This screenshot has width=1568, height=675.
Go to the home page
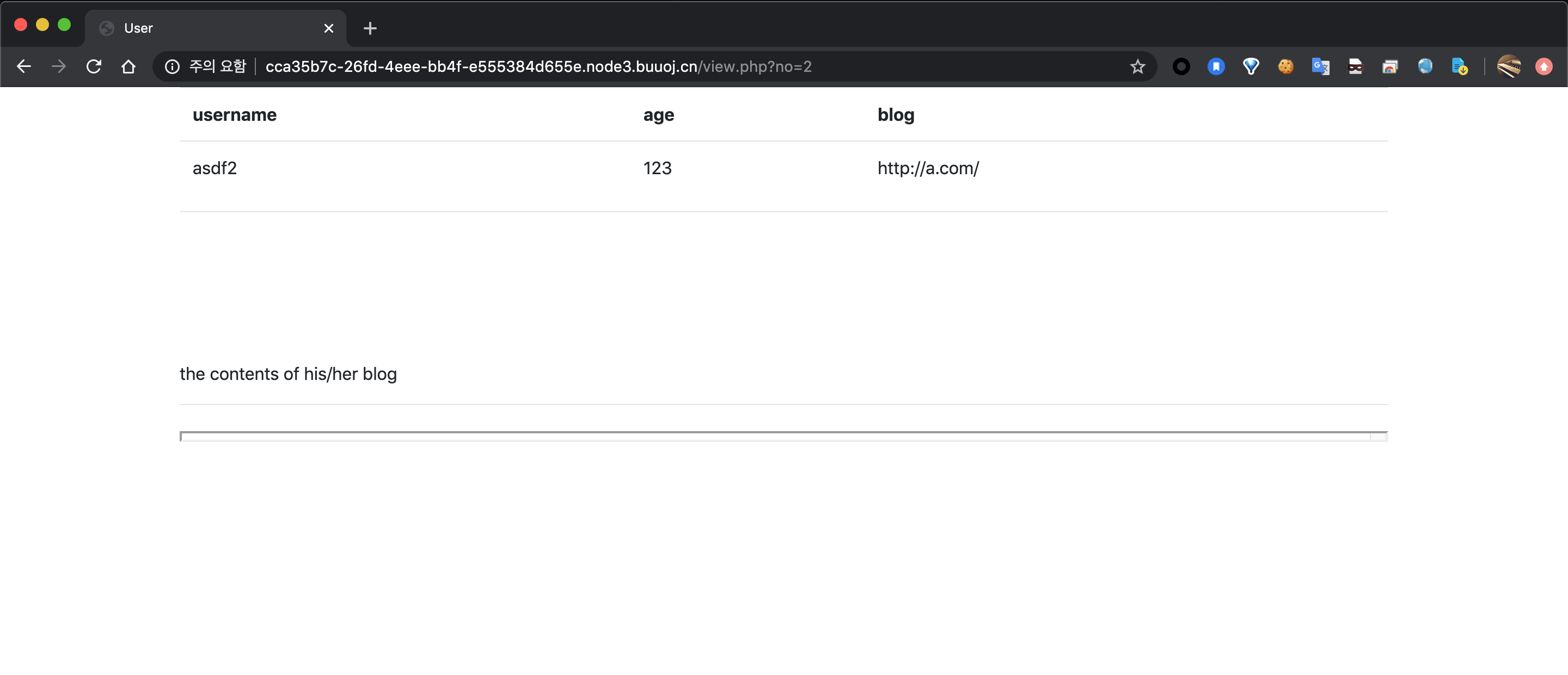128,66
